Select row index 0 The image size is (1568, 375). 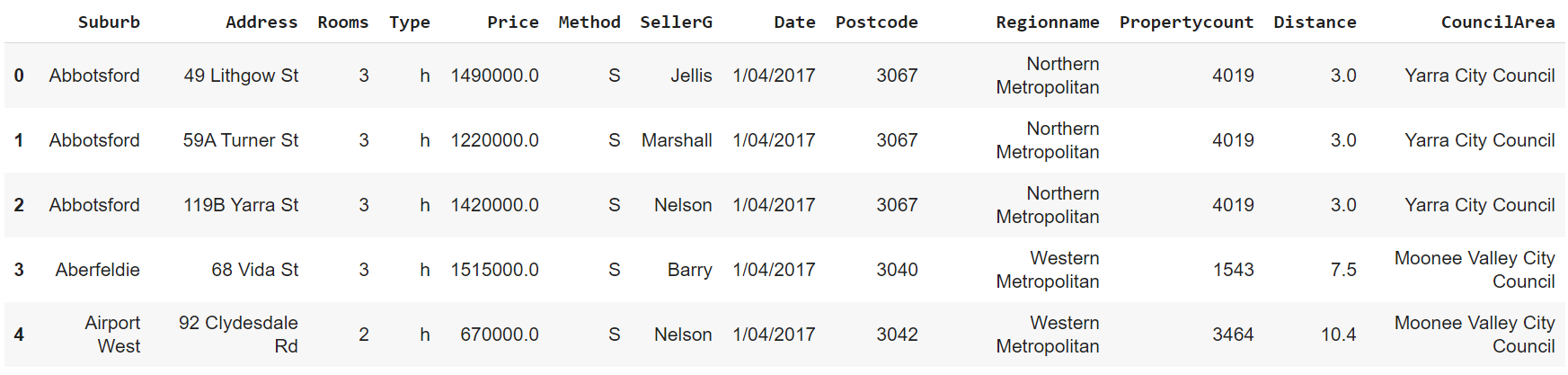[19, 76]
